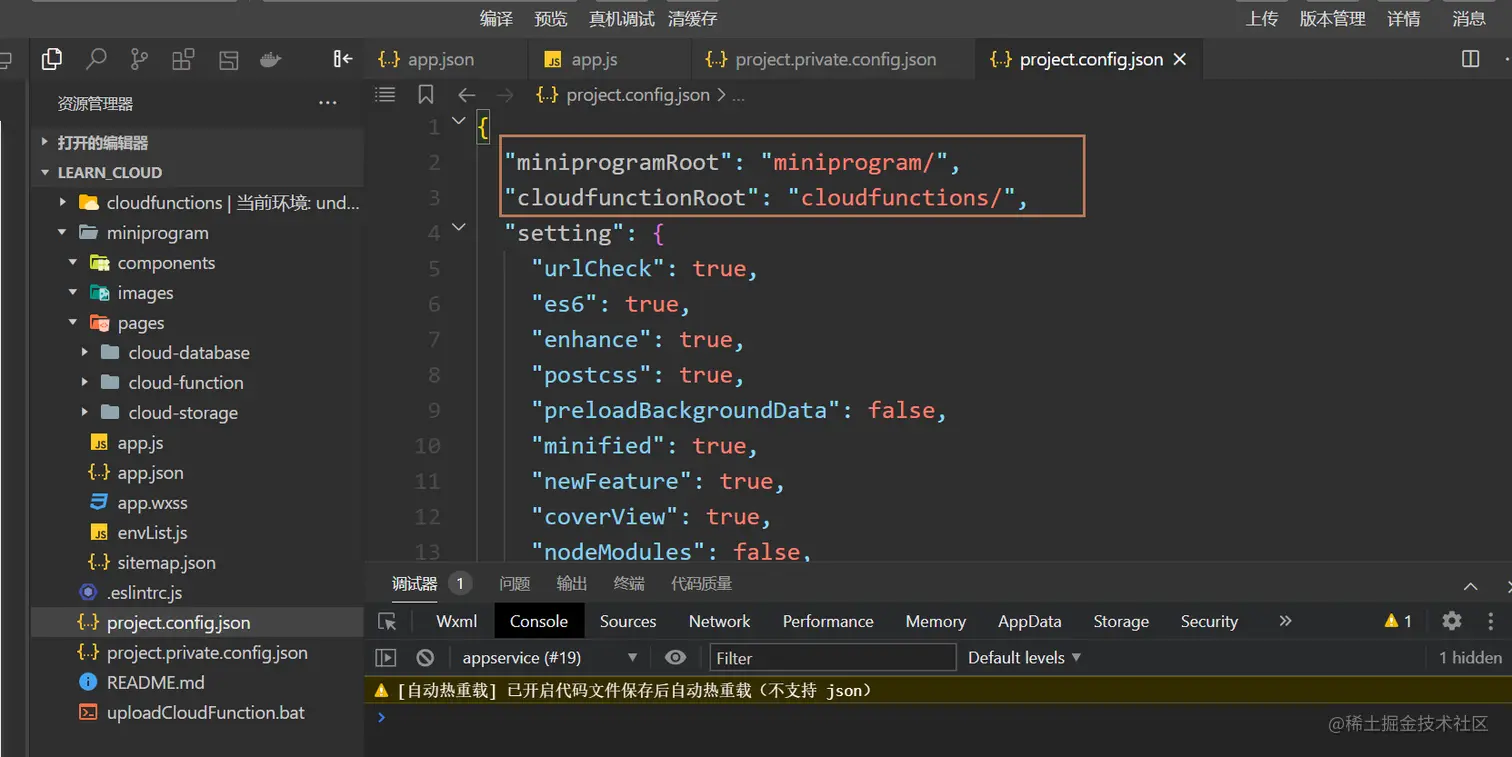Switch to the app.js editor tab
Viewport: 1512px width, 757px height.
[609, 59]
